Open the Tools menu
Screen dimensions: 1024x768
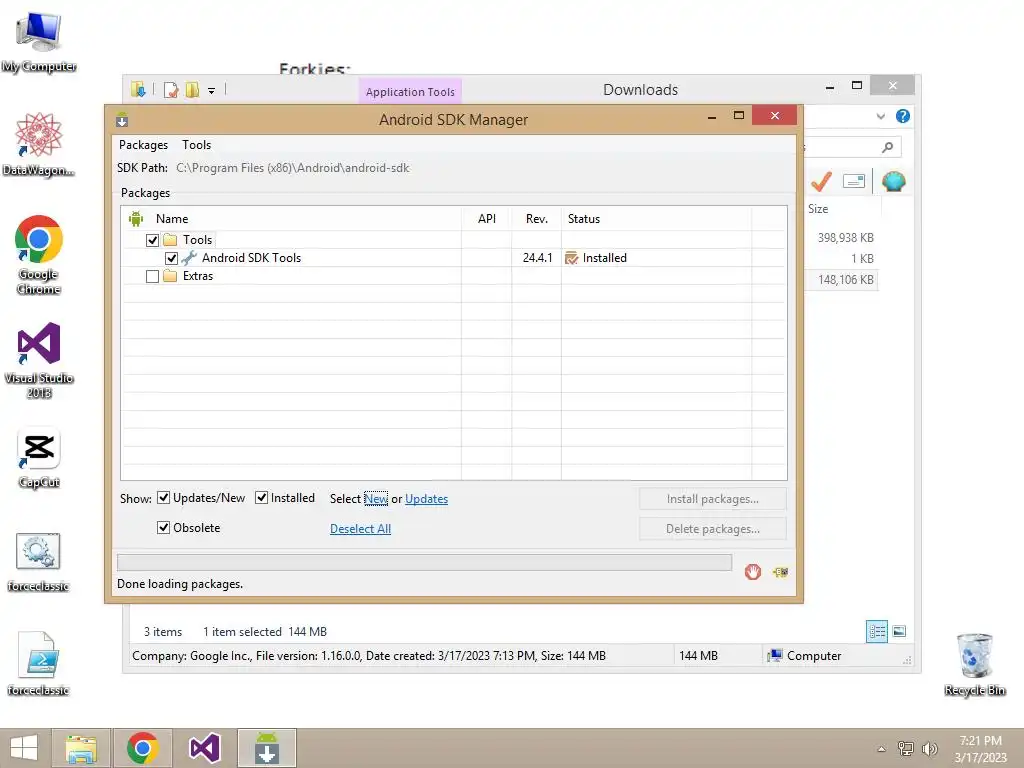(197, 145)
